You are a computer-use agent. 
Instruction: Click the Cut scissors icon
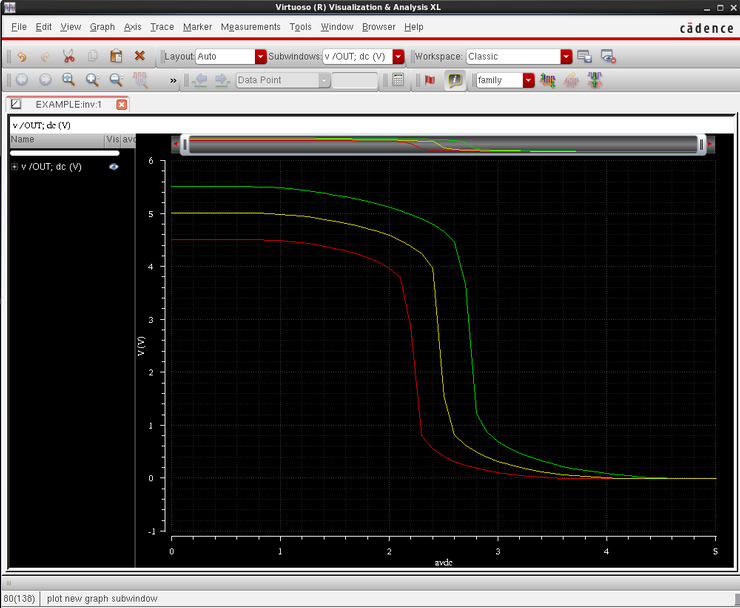pyautogui.click(x=69, y=57)
